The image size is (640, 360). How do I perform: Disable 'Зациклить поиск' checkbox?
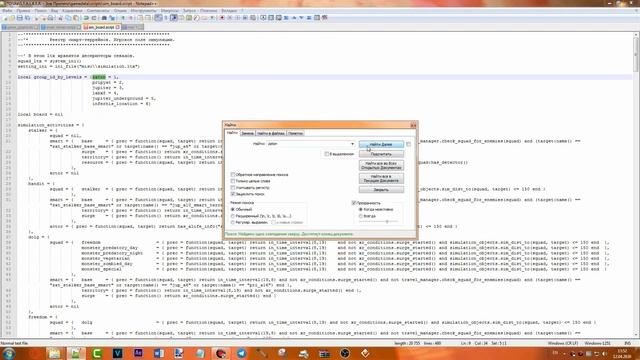pyautogui.click(x=233, y=194)
